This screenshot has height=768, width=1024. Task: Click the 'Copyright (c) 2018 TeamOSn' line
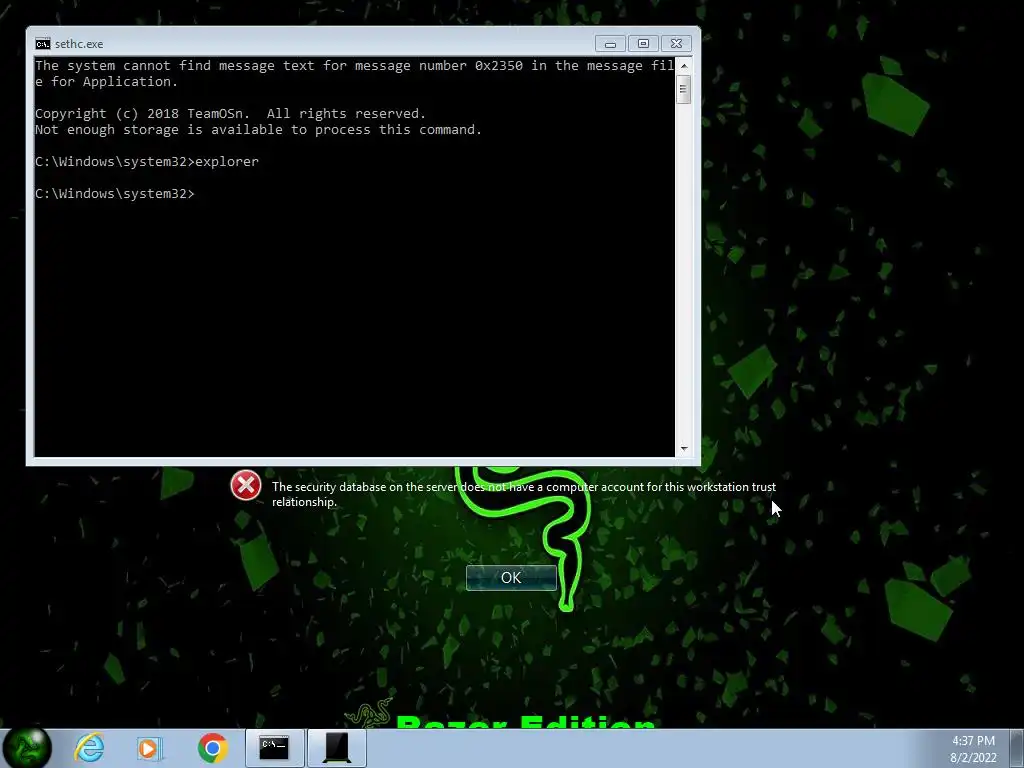click(230, 114)
